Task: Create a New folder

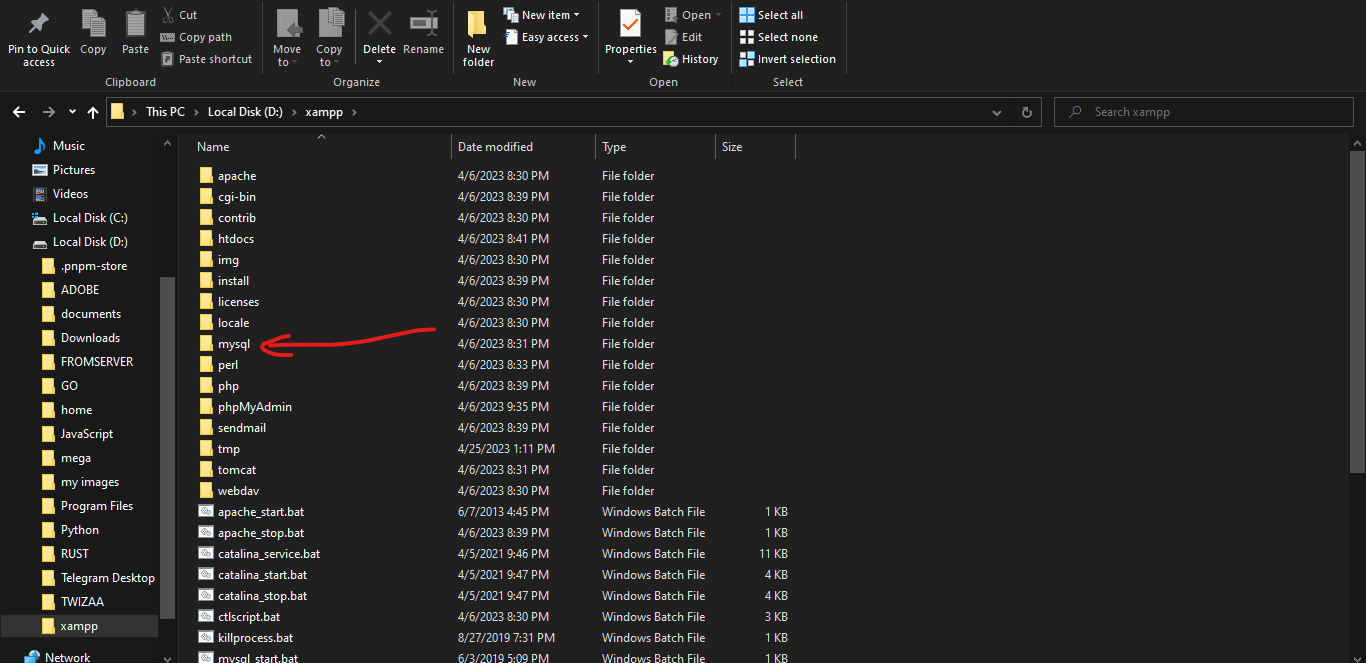Action: [478, 38]
